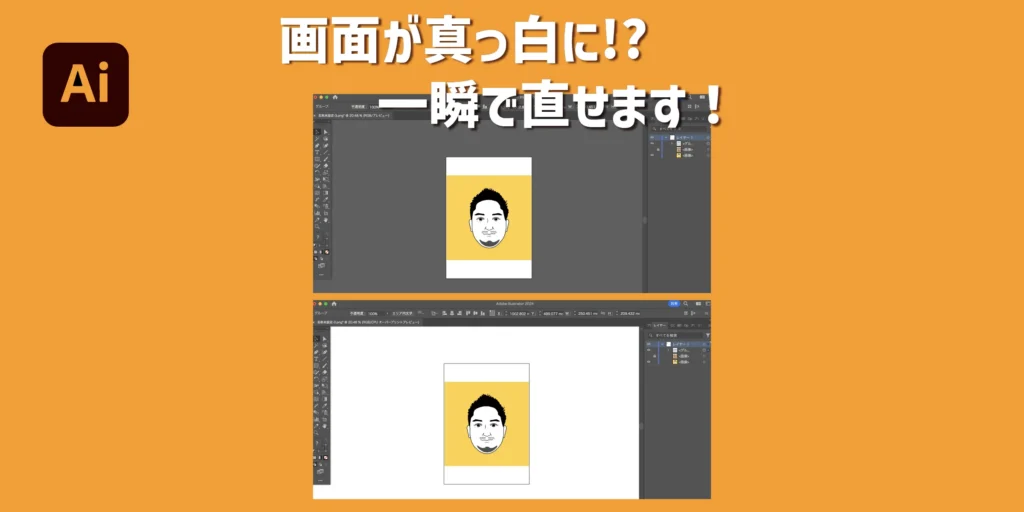Select the Pen tool in lower window
Screen dimensions: 1024x512
pyautogui.click(x=317, y=352)
